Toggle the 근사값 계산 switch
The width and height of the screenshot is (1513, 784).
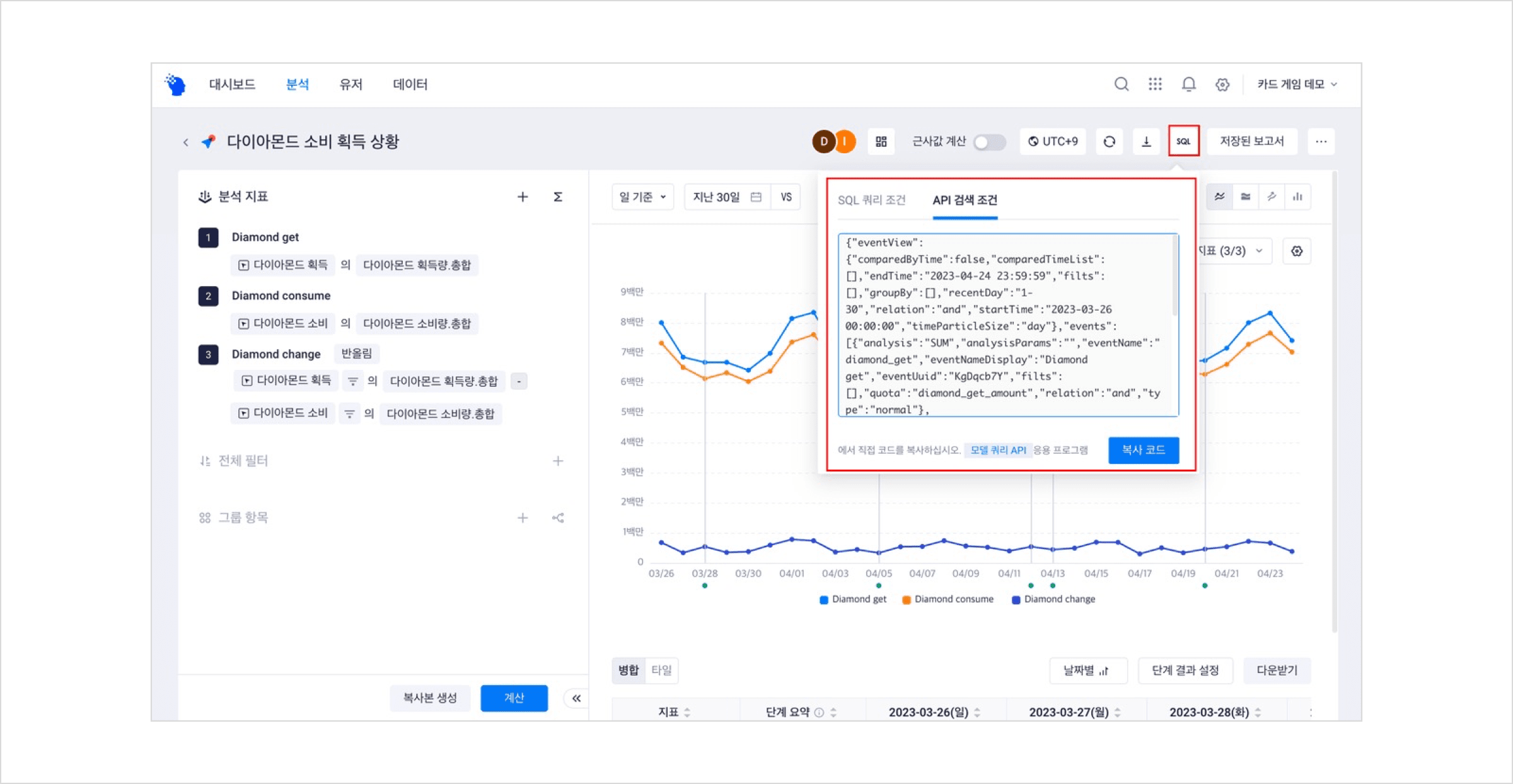tap(988, 142)
